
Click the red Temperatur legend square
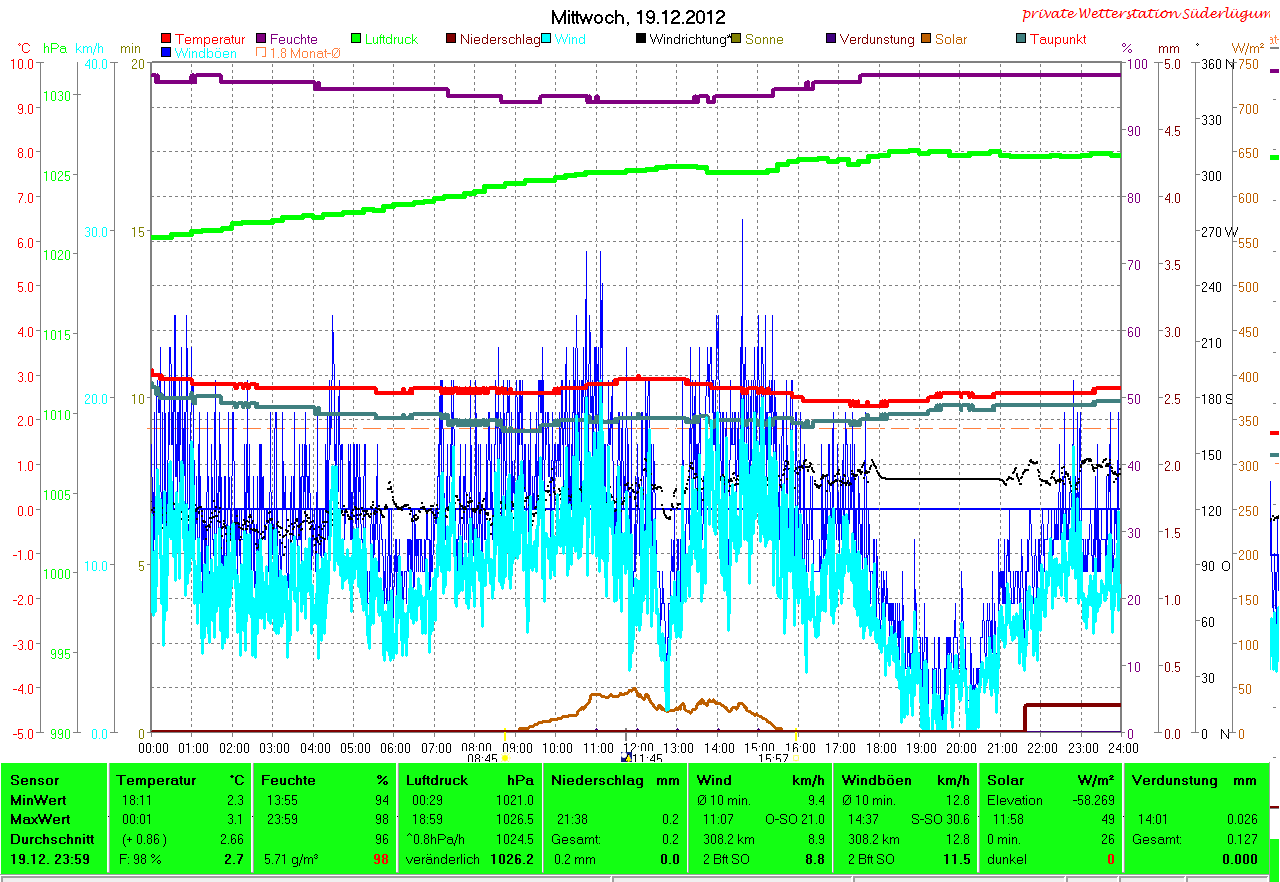point(166,40)
